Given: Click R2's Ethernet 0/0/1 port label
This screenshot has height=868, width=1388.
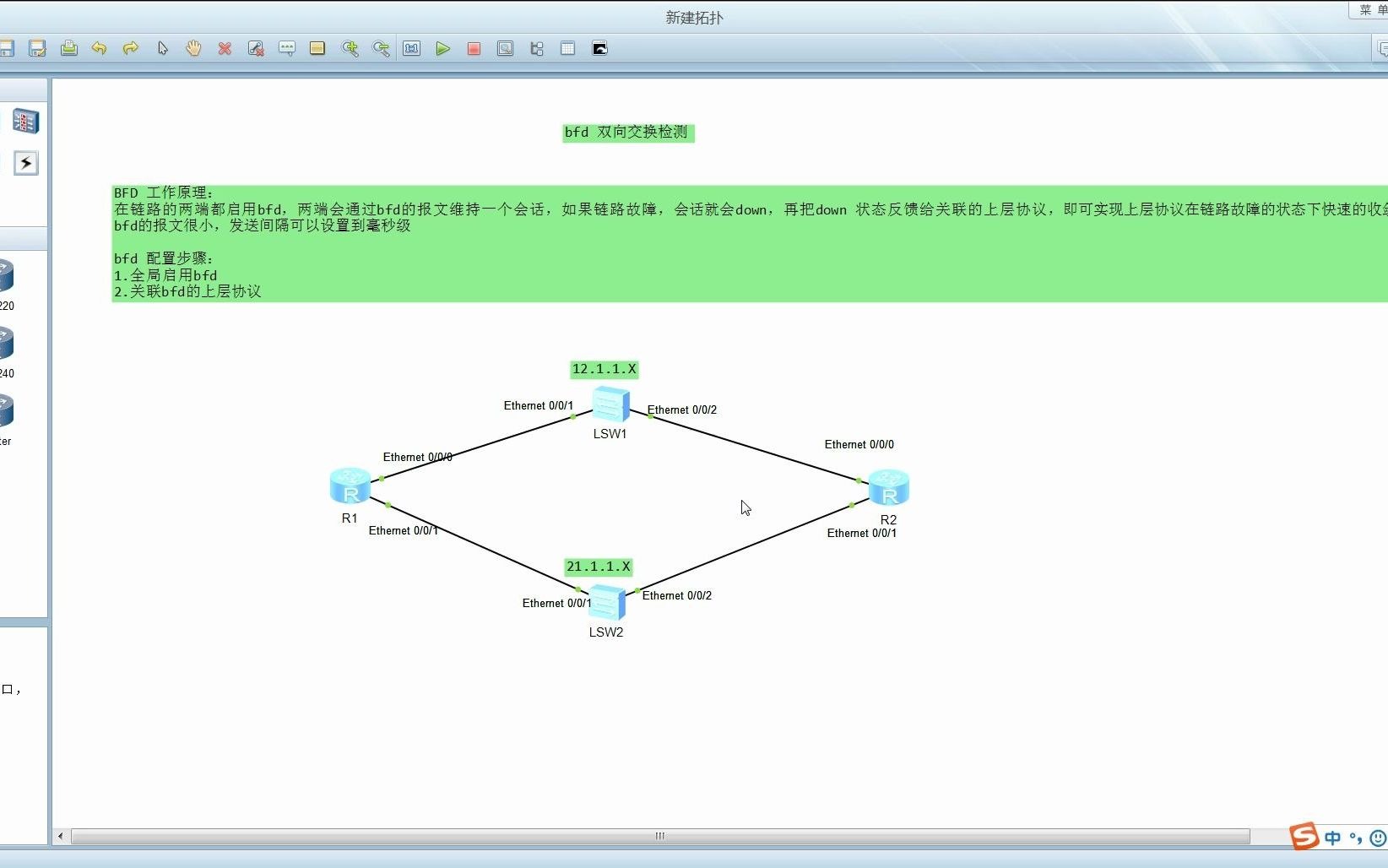Looking at the screenshot, I should [x=862, y=533].
